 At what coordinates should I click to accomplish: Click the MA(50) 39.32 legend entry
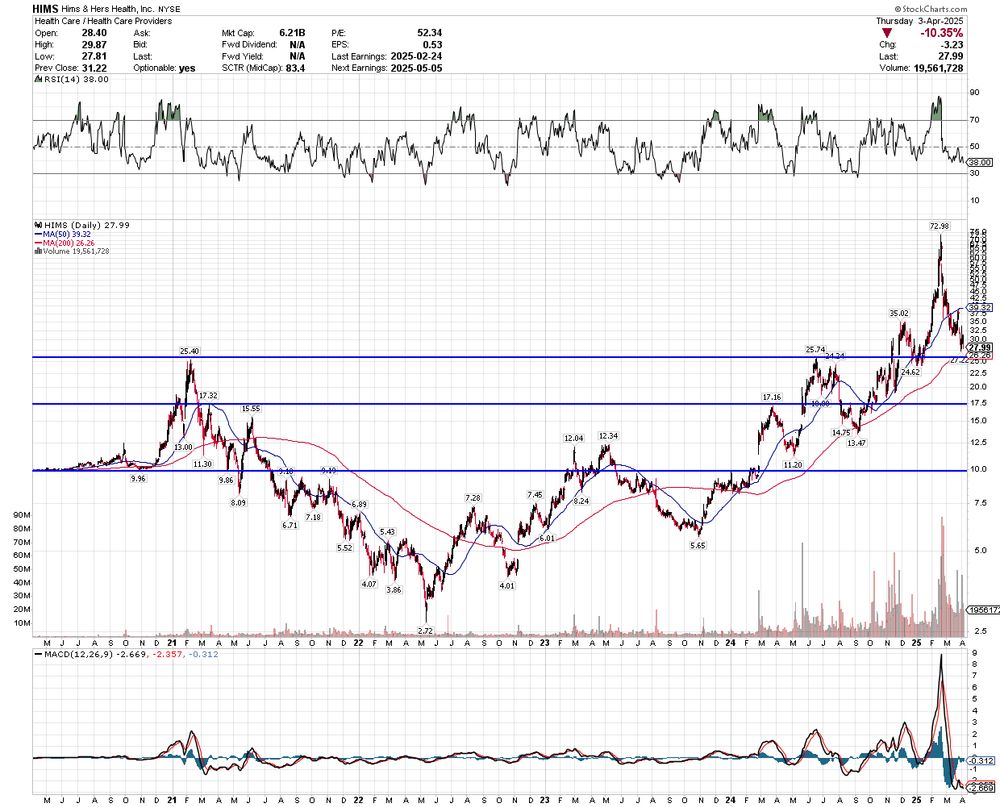click(62, 234)
